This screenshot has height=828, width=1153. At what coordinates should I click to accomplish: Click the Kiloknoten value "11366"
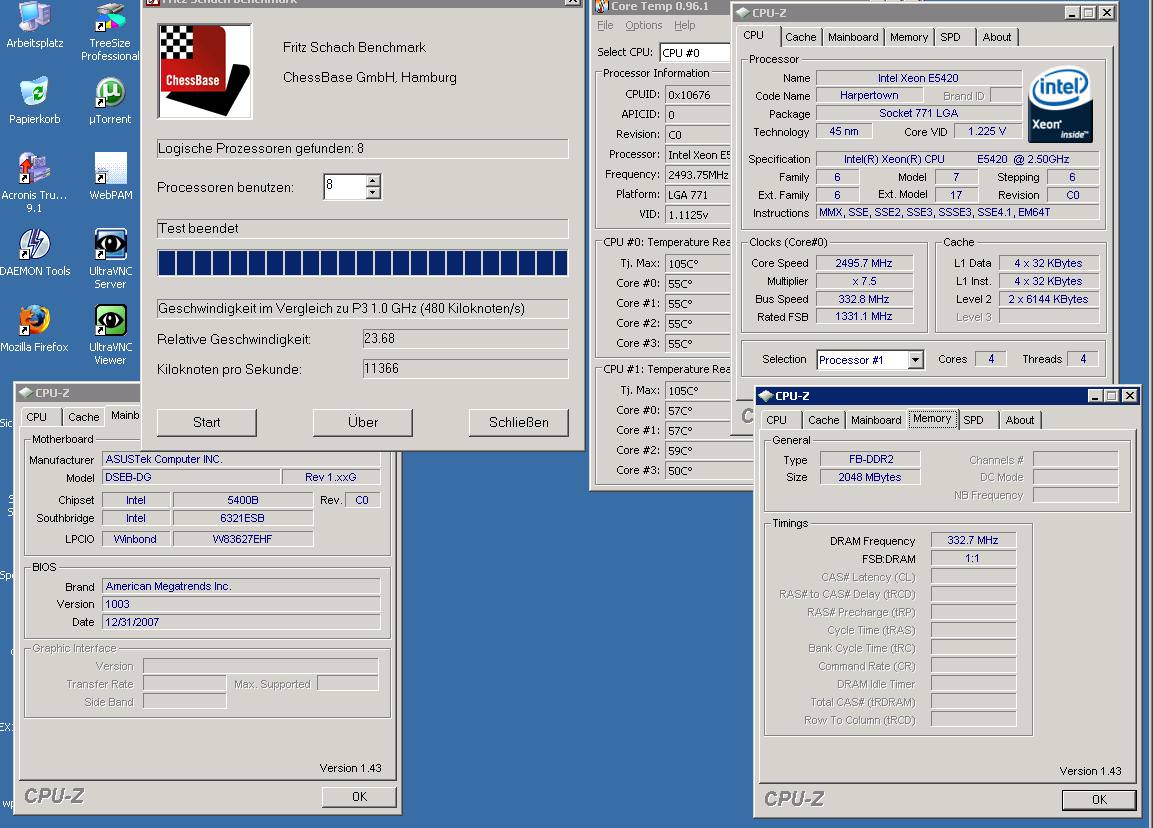465,369
